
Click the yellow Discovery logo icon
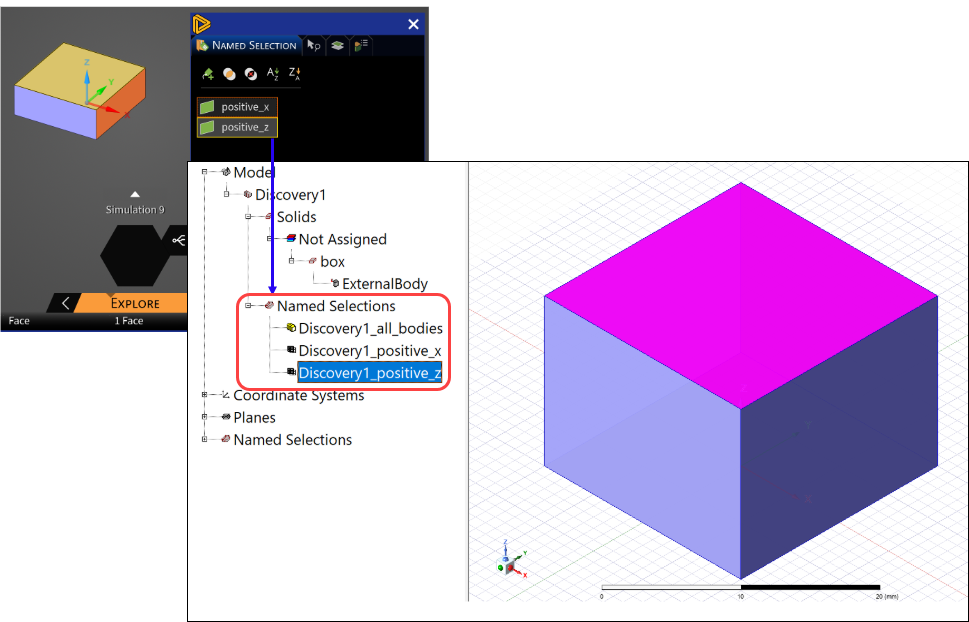click(x=201, y=24)
